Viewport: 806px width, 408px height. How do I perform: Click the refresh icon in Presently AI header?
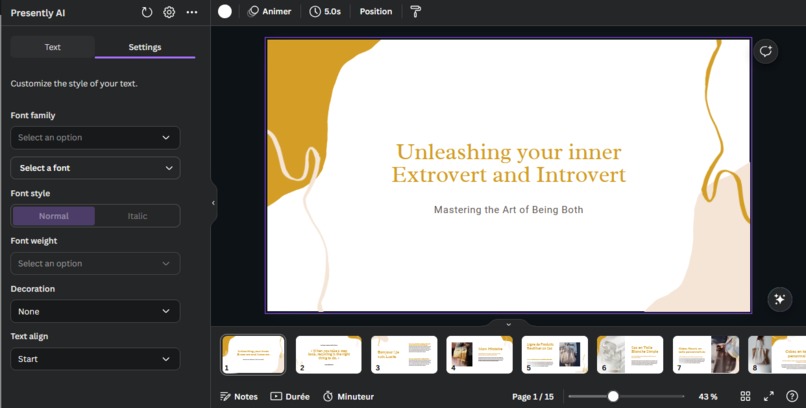tap(147, 12)
